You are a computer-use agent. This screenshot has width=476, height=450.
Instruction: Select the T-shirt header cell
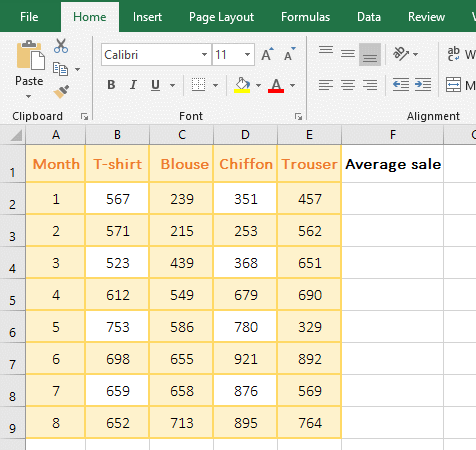tap(117, 164)
